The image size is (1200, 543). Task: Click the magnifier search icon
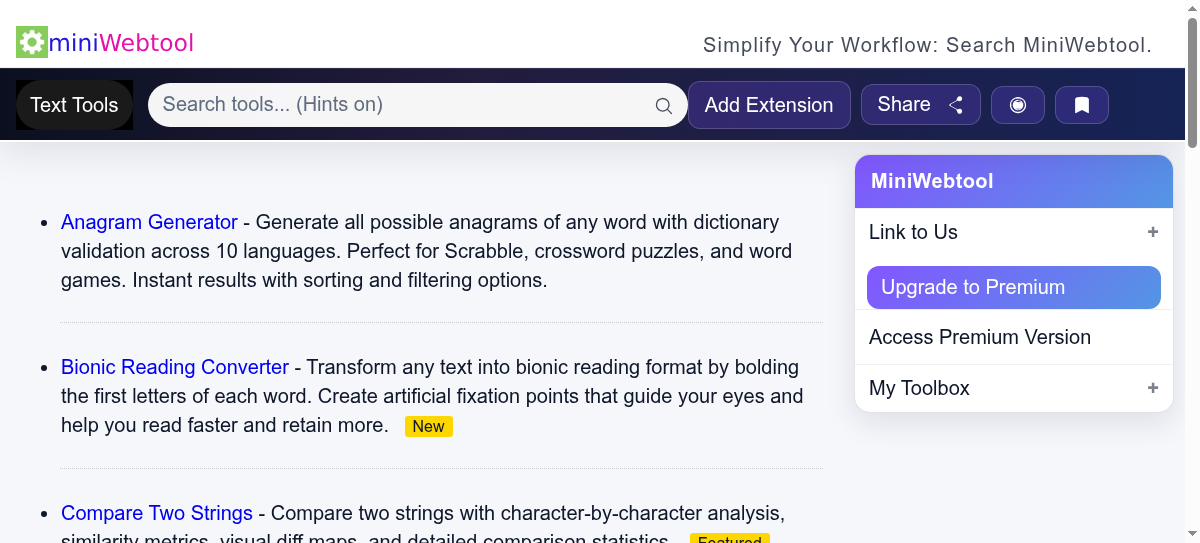664,106
